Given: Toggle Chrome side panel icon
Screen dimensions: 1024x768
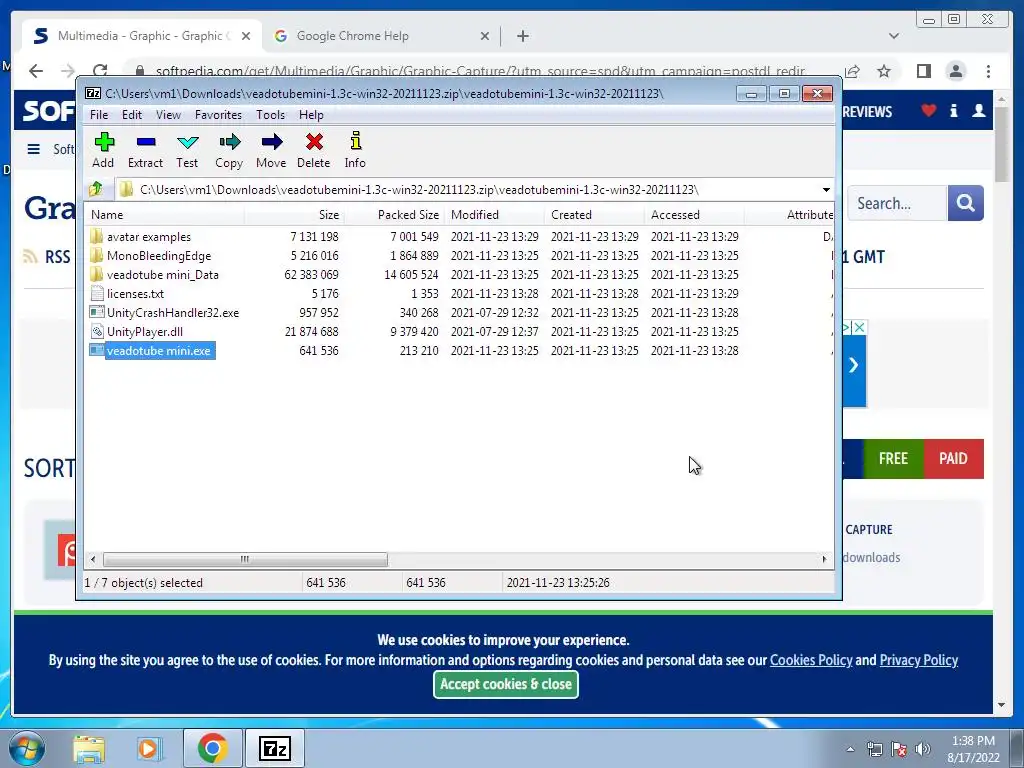Looking at the screenshot, I should tap(923, 71).
